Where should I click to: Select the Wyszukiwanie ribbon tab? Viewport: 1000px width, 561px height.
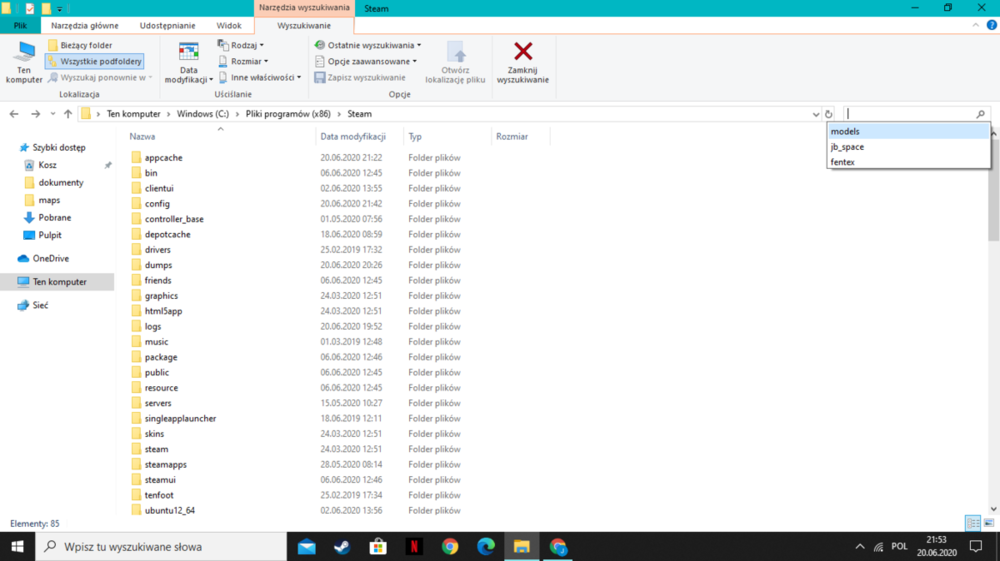(304, 26)
